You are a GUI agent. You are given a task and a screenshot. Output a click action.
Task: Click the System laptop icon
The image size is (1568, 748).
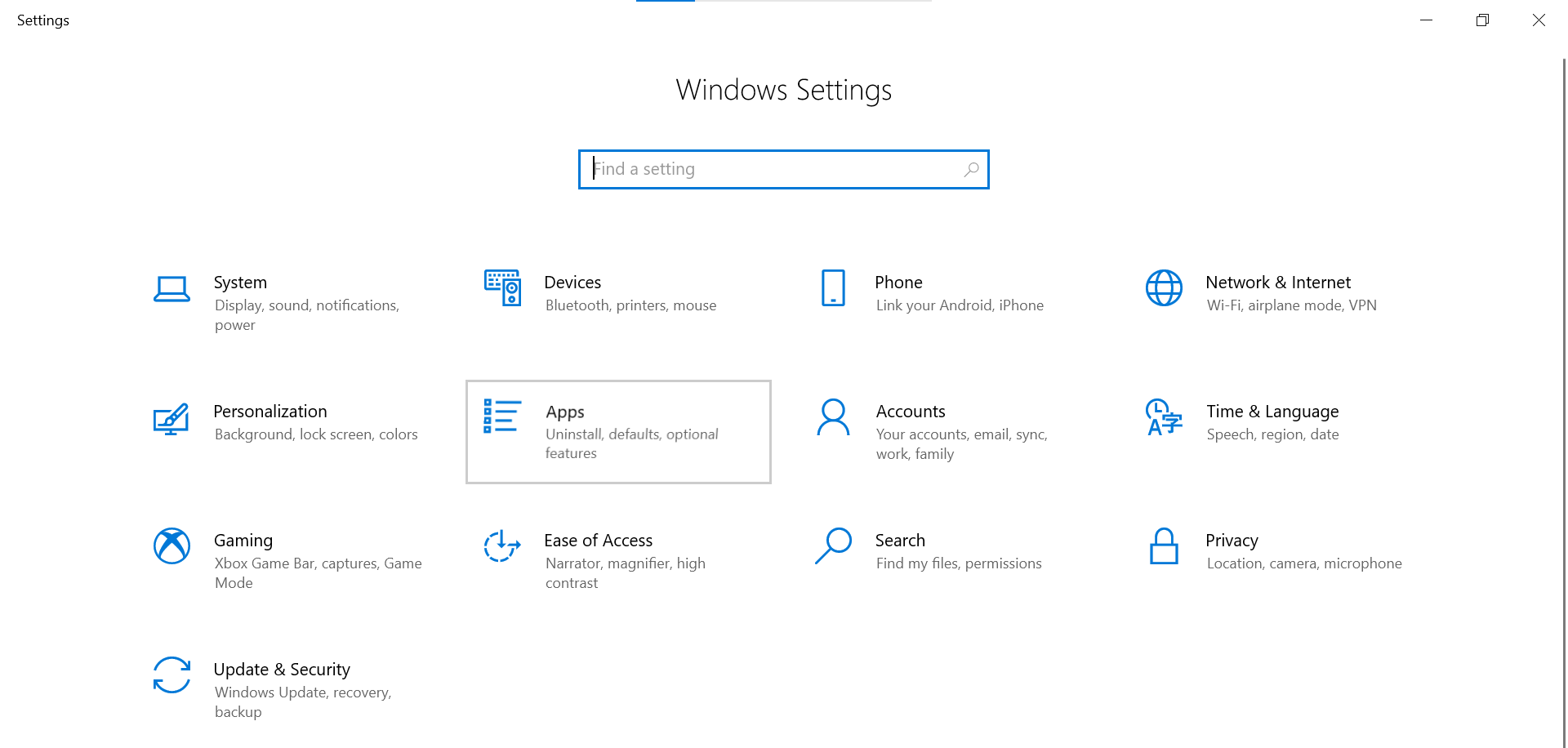(x=171, y=289)
